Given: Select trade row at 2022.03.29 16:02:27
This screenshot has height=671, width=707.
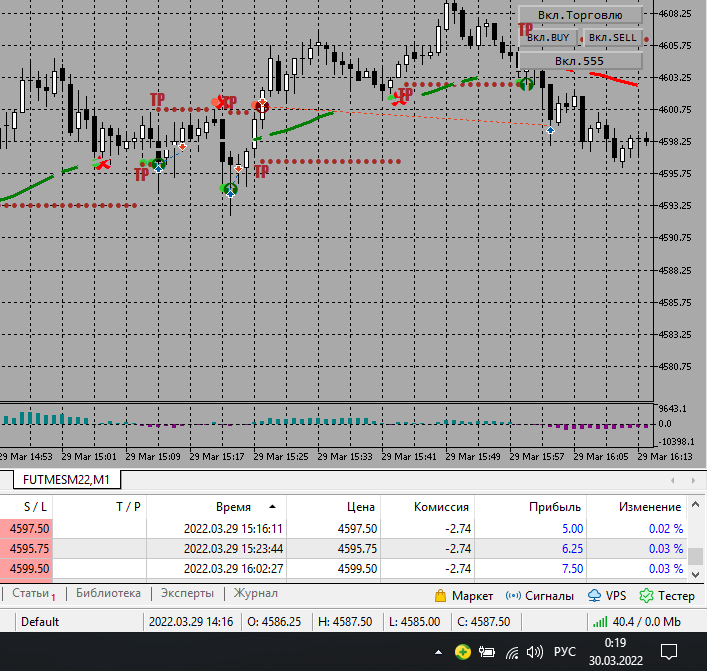Looking at the screenshot, I should click(343, 569).
